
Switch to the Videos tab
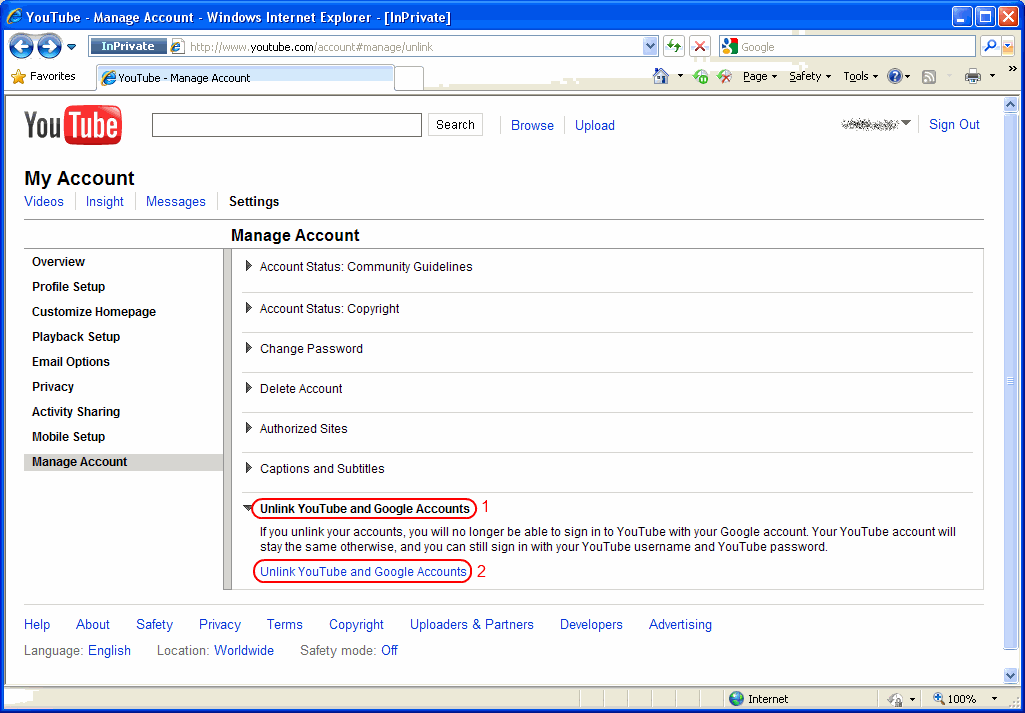[x=44, y=201]
